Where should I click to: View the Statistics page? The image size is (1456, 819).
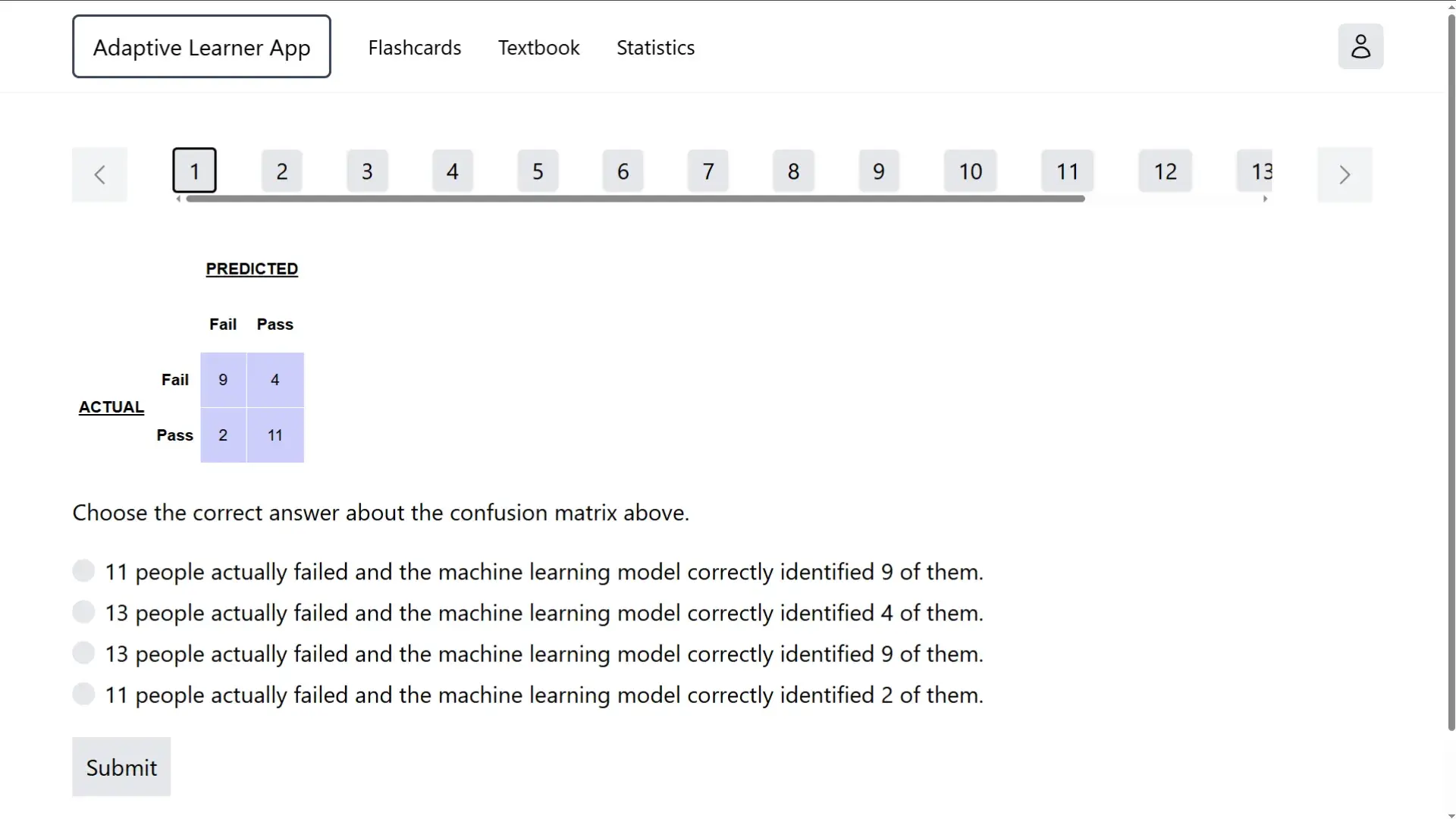(655, 47)
